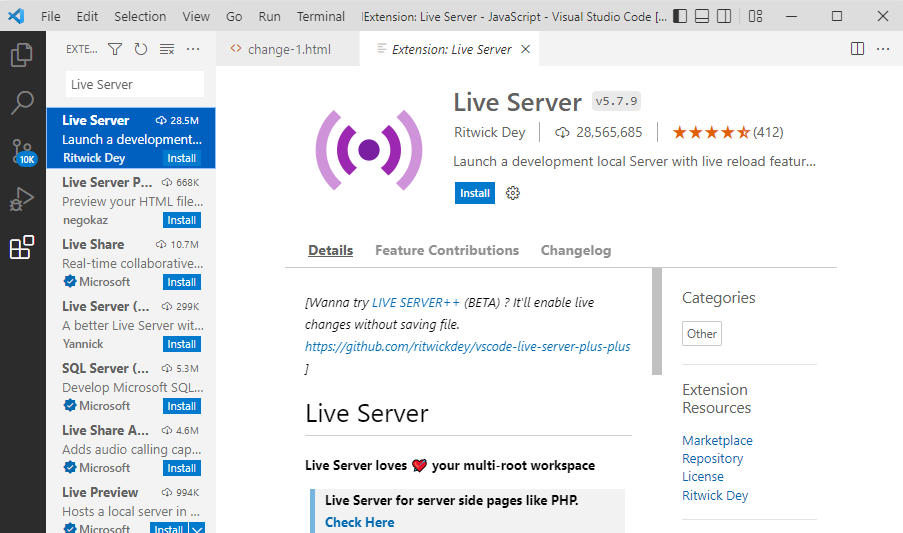The width and height of the screenshot is (903, 533).
Task: Toggle secondary side bar visibility
Action: click(724, 16)
